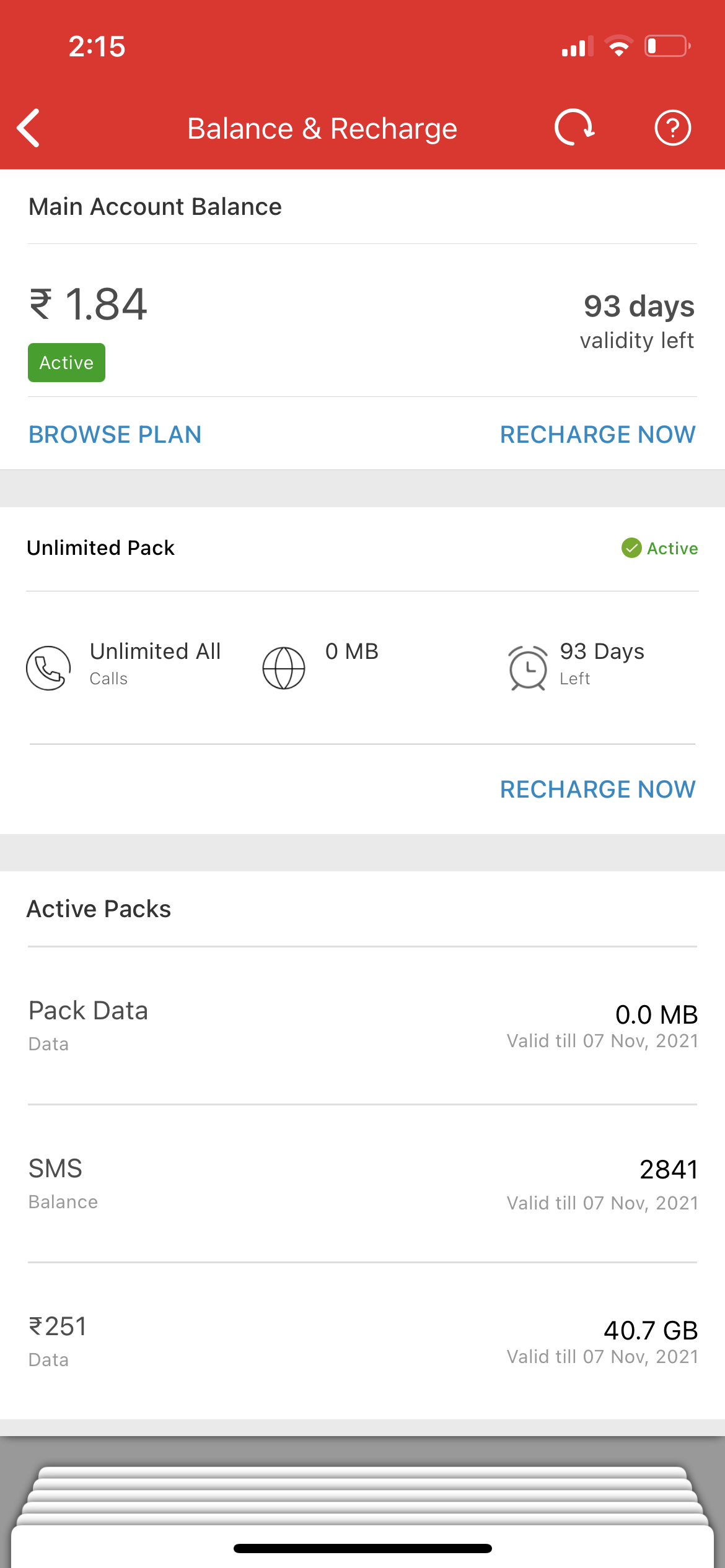Screen dimensions: 725x1568
Task: Select the ₹251 Data pack row
Action: [362, 1341]
